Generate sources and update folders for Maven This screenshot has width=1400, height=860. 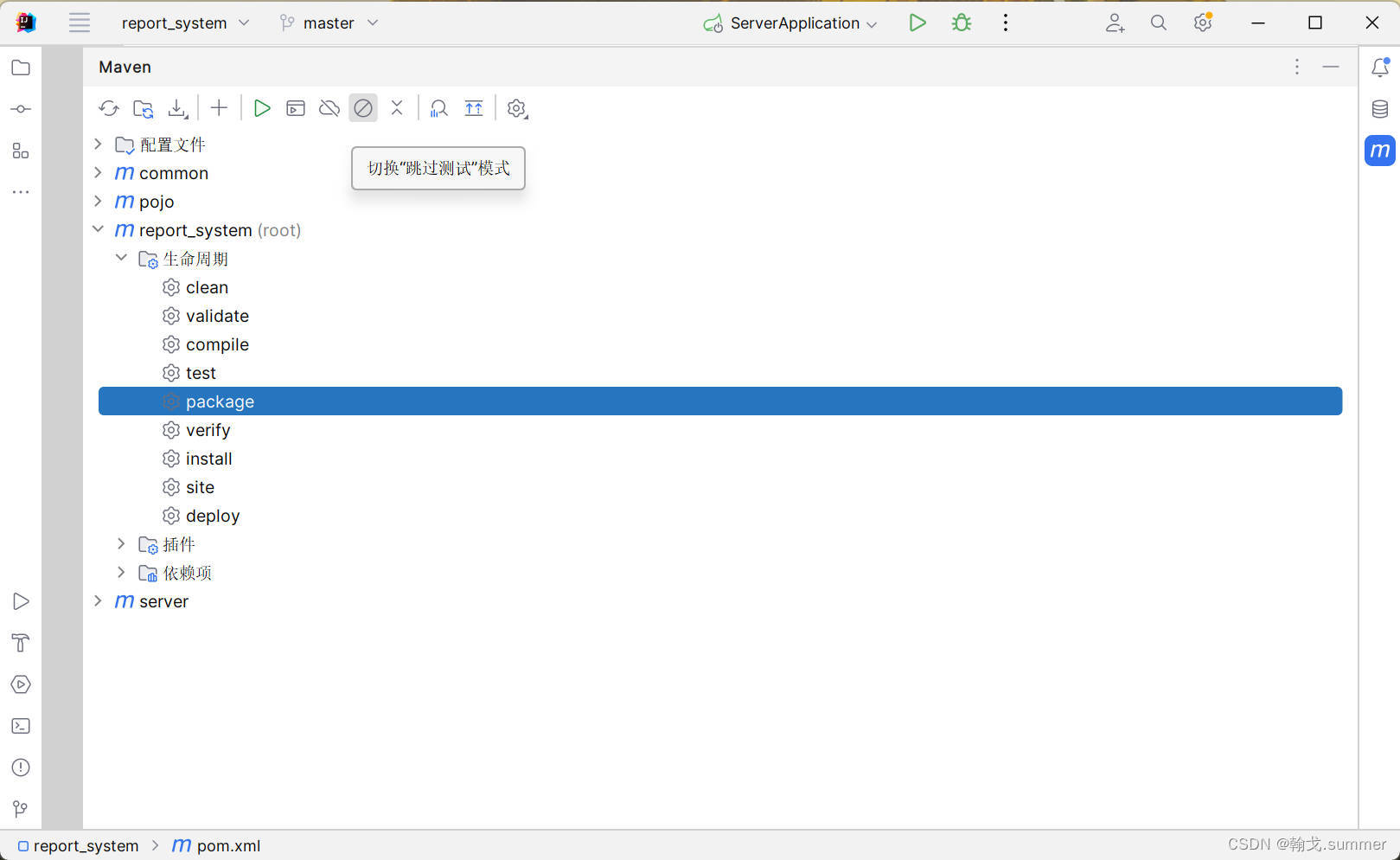[144, 107]
